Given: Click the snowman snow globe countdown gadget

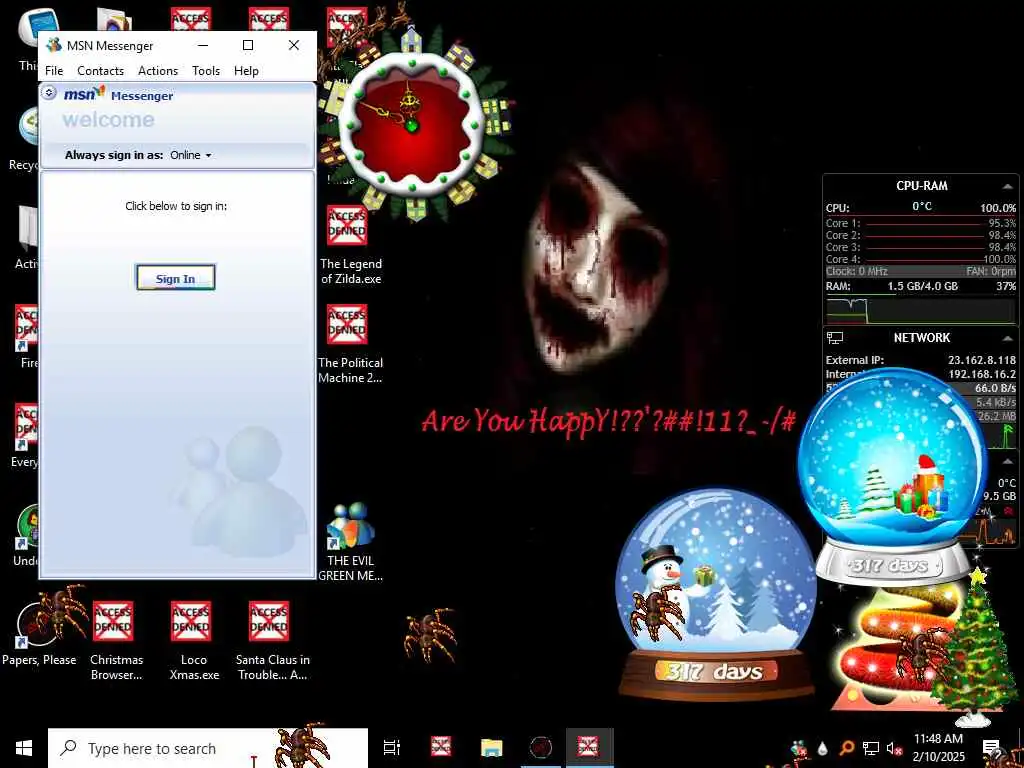Looking at the screenshot, I should [716, 594].
